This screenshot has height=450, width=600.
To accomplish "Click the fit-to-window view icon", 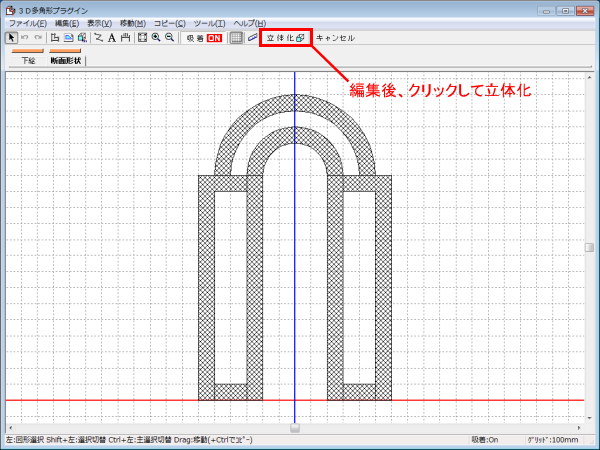I will (143, 38).
